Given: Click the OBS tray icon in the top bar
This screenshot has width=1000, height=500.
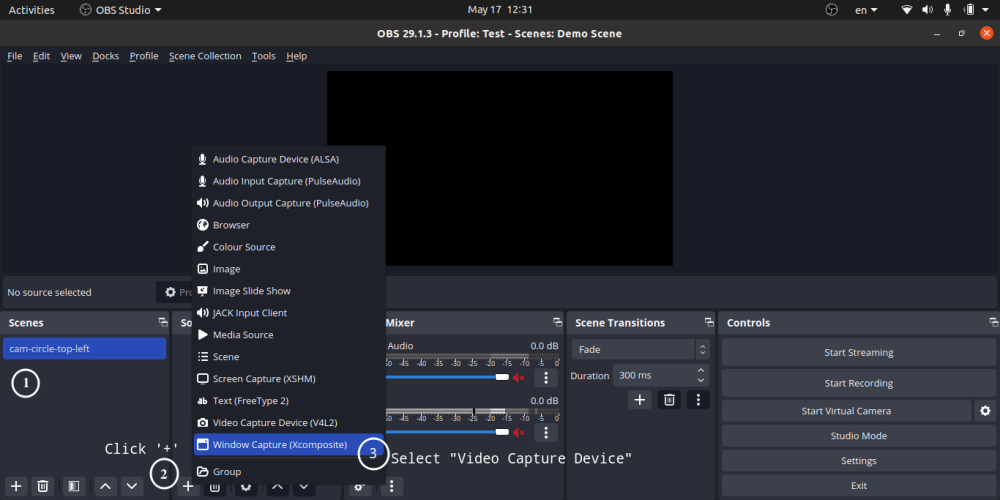Looking at the screenshot, I should coord(831,10).
